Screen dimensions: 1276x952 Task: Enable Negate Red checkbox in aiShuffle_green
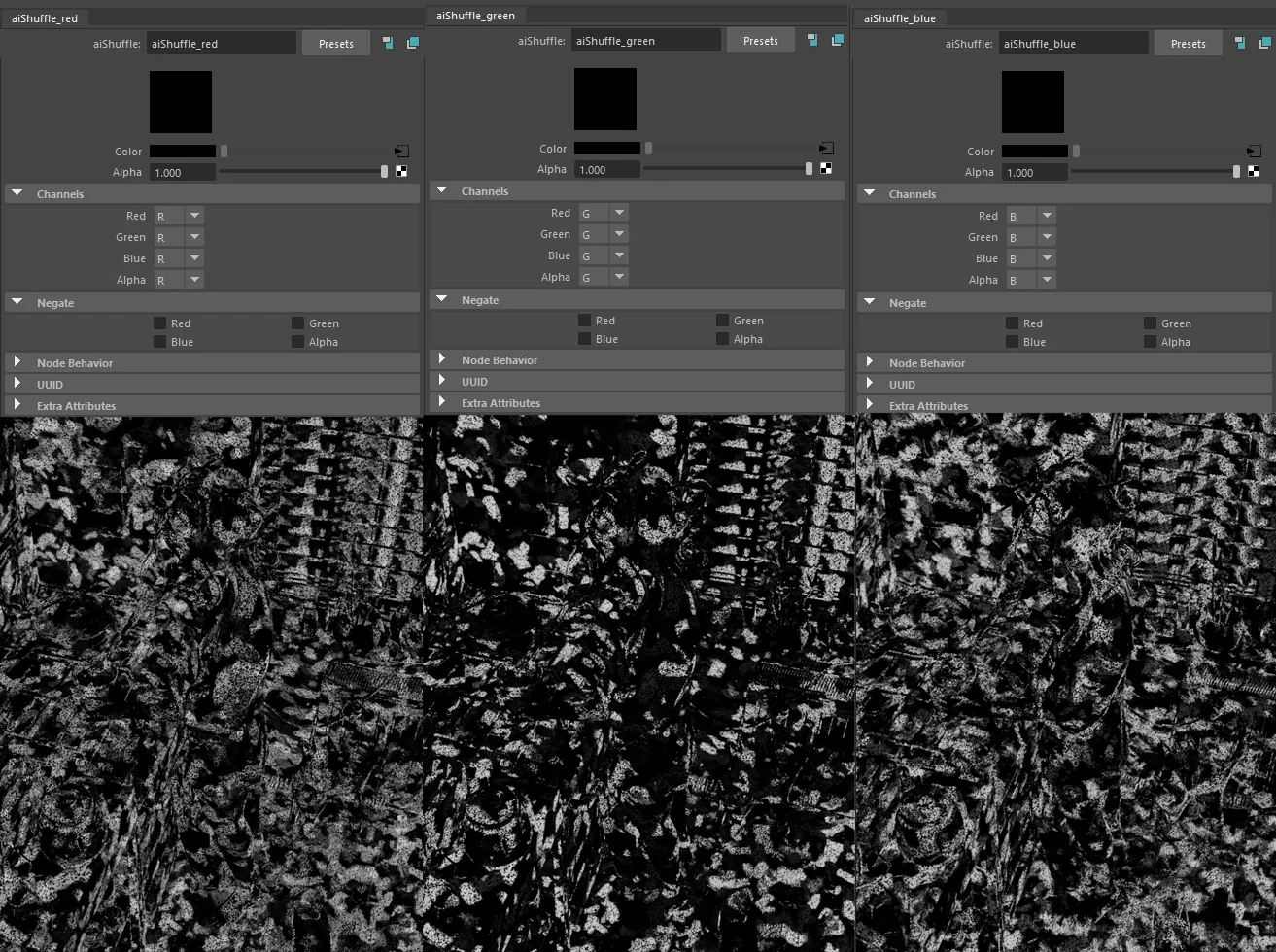584,320
